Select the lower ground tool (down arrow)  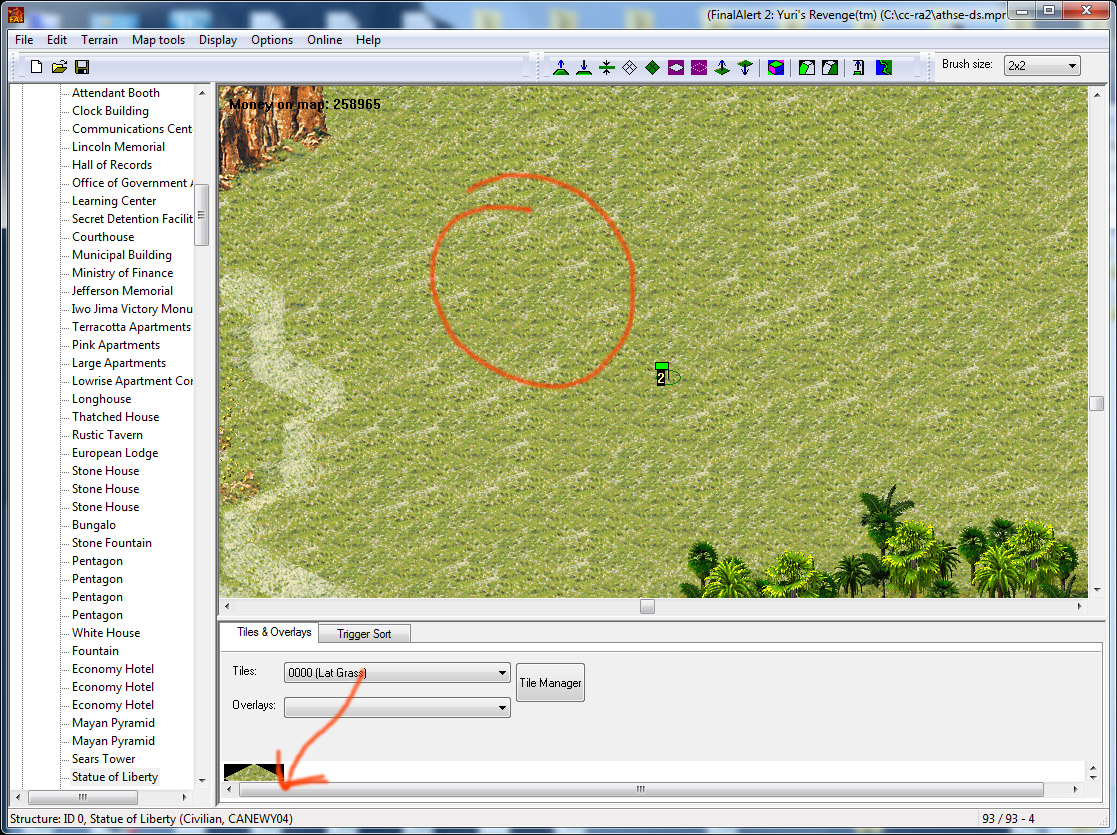(583, 68)
